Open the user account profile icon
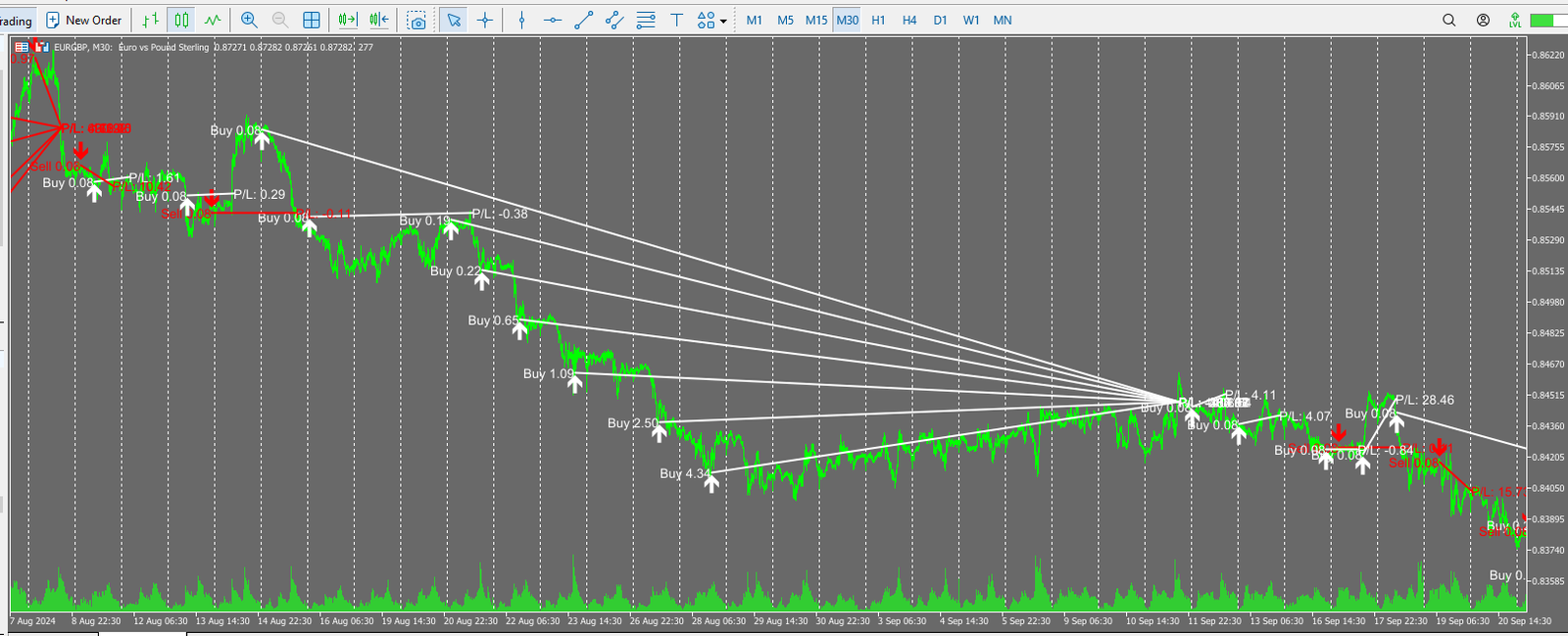The image size is (1568, 636). point(1483,20)
